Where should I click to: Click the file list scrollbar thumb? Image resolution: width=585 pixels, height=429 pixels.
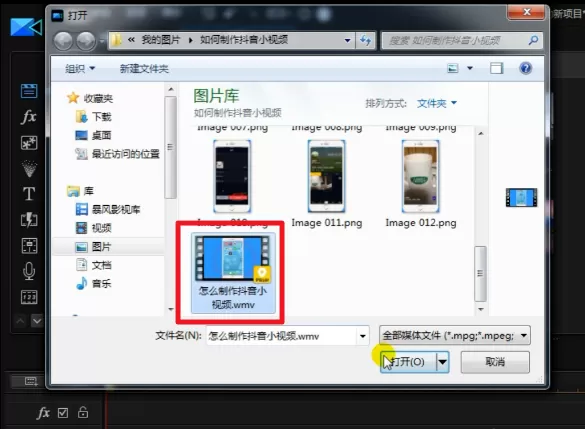point(481,273)
